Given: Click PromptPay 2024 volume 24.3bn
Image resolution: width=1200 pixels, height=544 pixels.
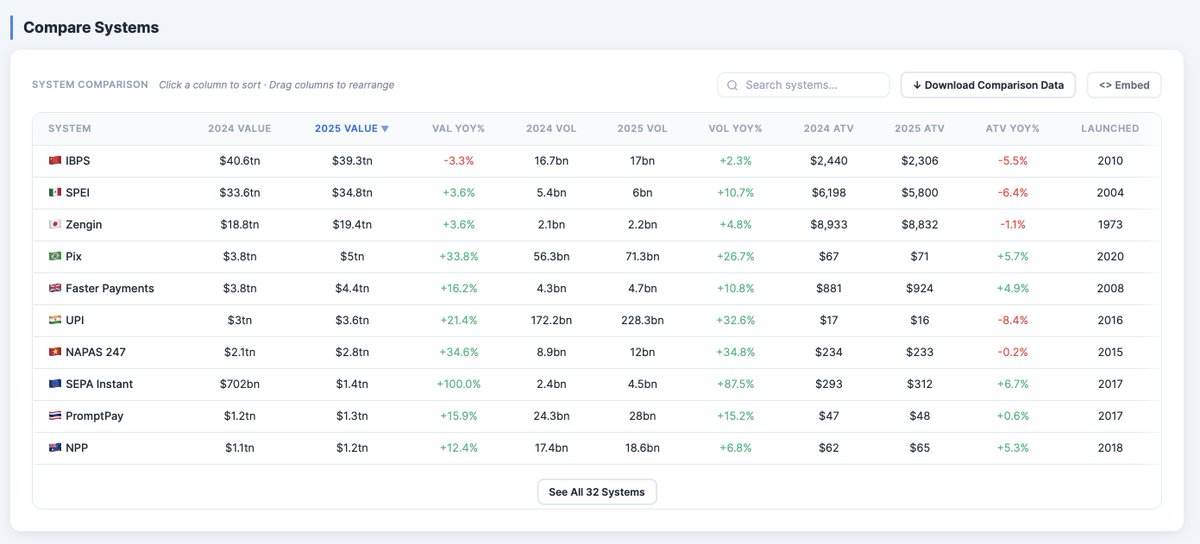Looking at the screenshot, I should 551,417.
